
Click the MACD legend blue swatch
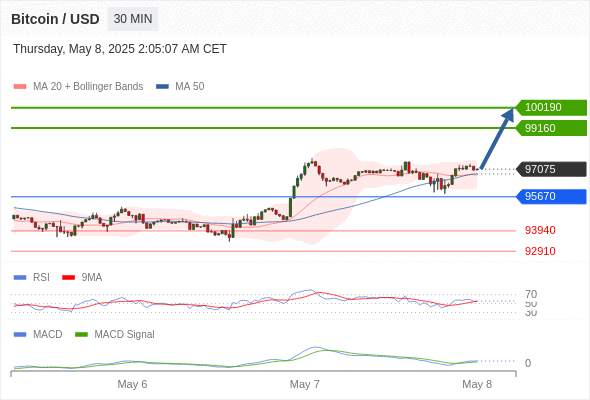(x=20, y=335)
